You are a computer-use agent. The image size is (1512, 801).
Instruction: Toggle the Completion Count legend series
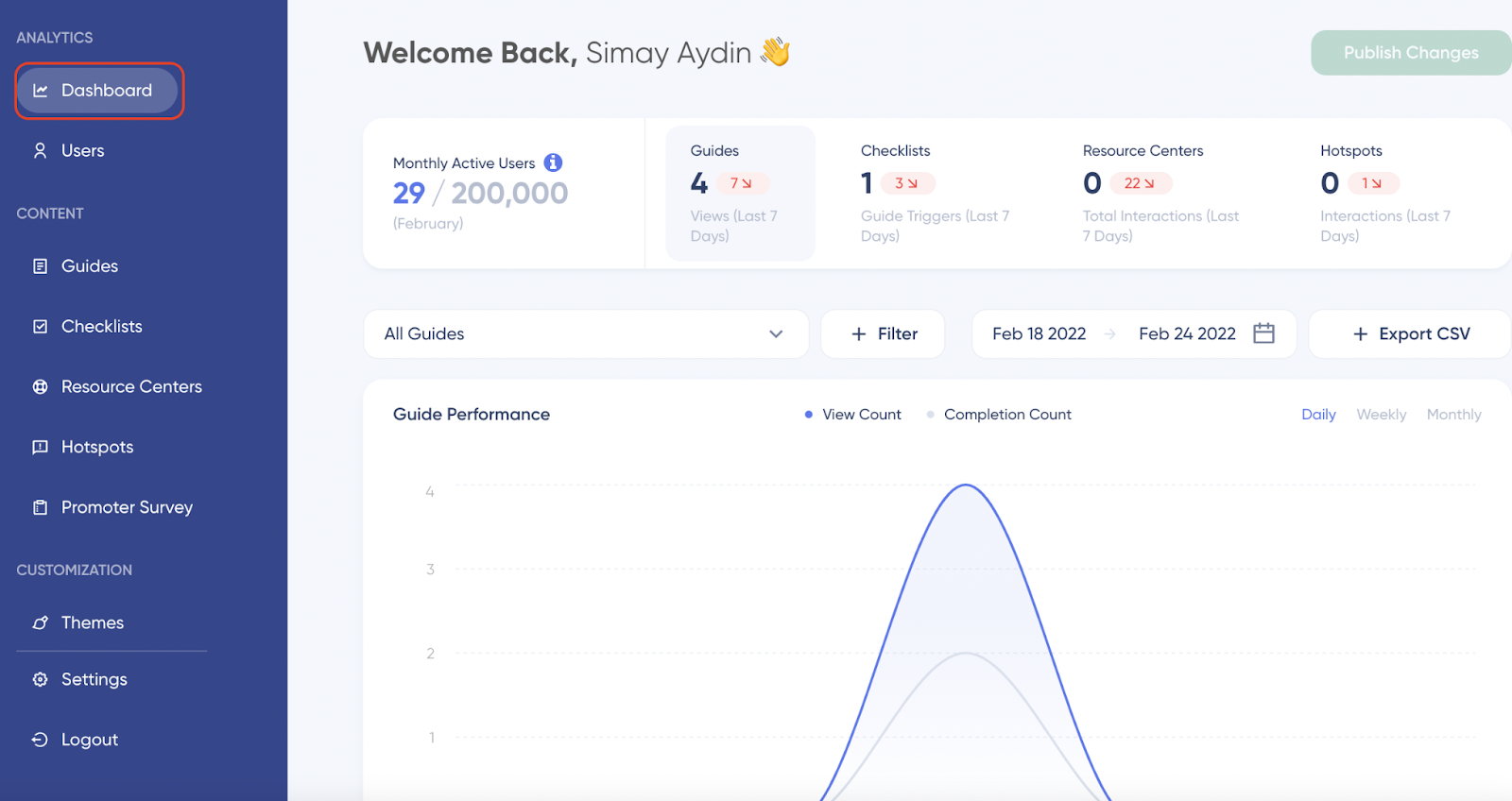coord(999,415)
